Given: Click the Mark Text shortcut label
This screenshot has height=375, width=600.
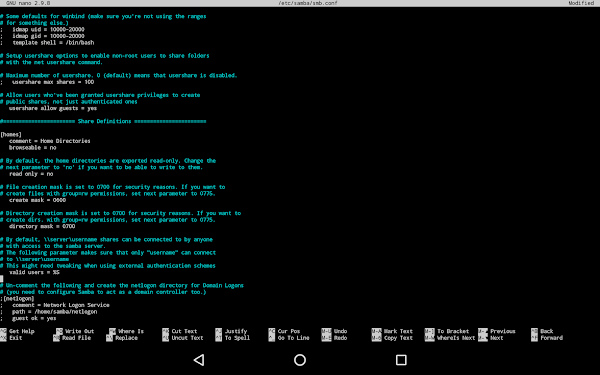Looking at the screenshot, I should [398, 331].
